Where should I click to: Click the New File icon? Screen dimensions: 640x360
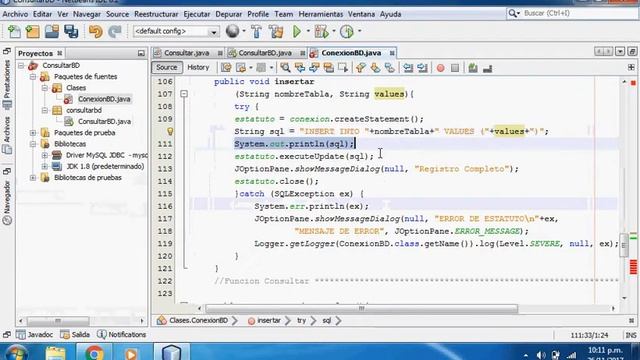[x=14, y=31]
